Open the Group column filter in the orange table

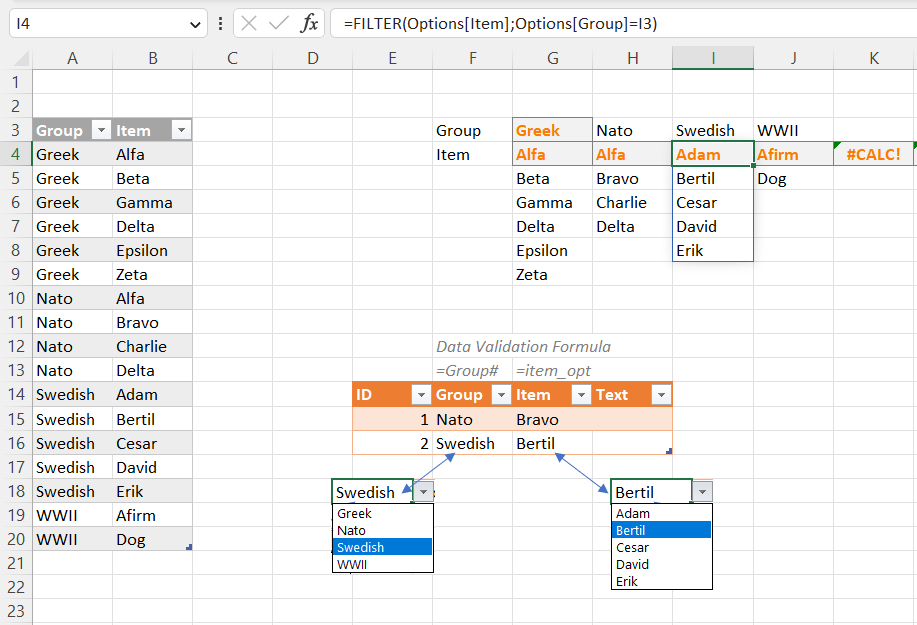[501, 395]
